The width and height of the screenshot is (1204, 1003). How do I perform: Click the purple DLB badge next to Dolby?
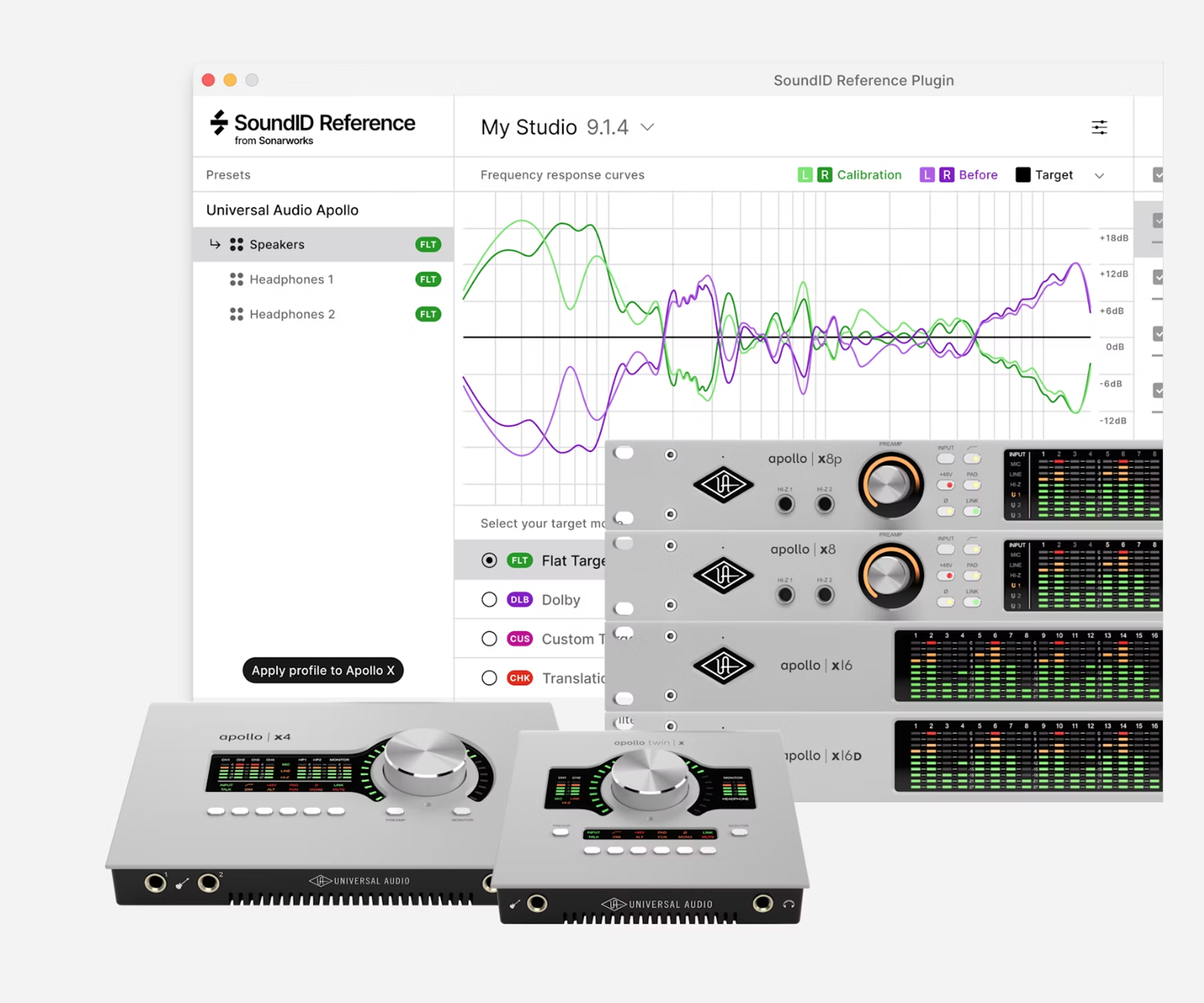(x=519, y=599)
